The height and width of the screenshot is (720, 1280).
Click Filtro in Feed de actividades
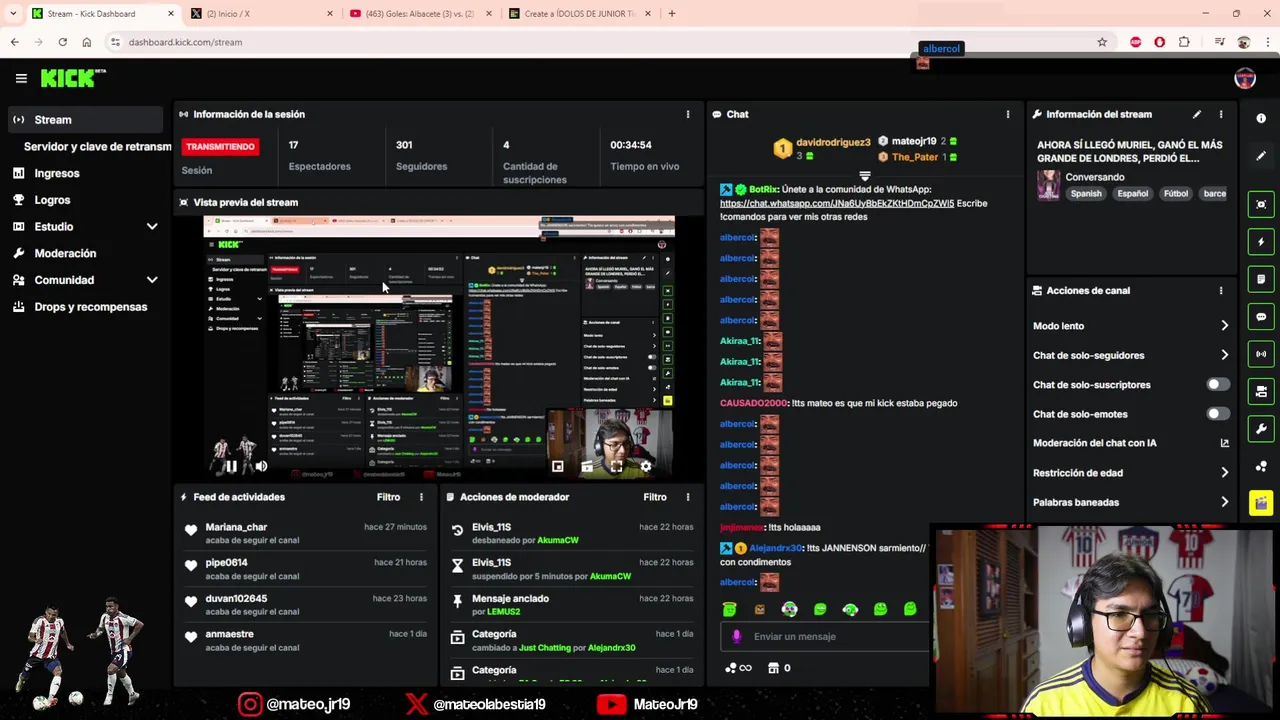pyautogui.click(x=388, y=497)
